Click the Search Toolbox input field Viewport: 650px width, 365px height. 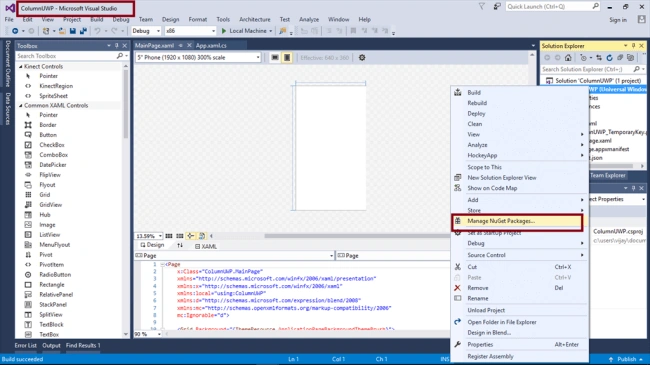point(66,56)
